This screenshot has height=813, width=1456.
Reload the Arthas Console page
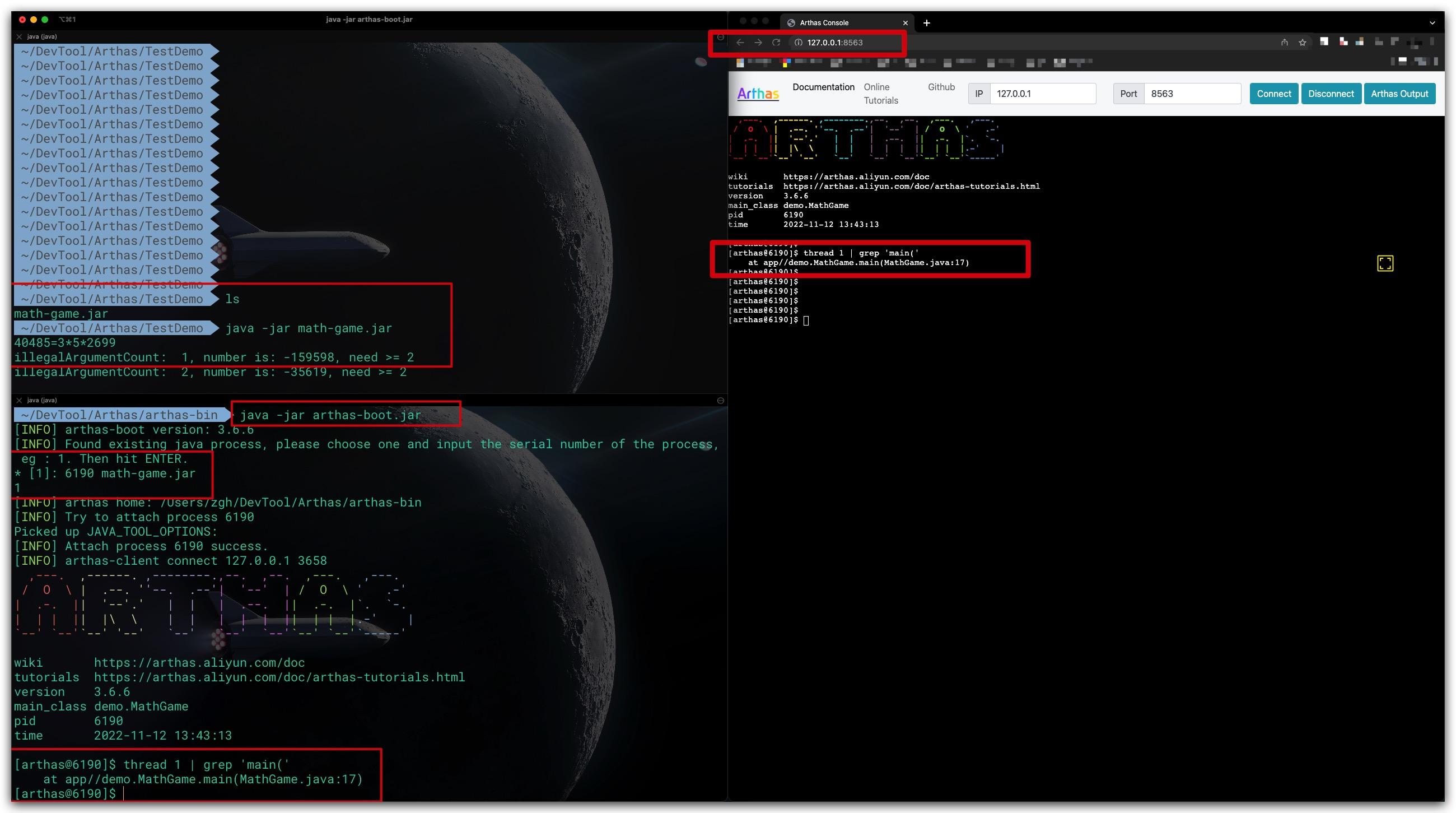[x=776, y=43]
